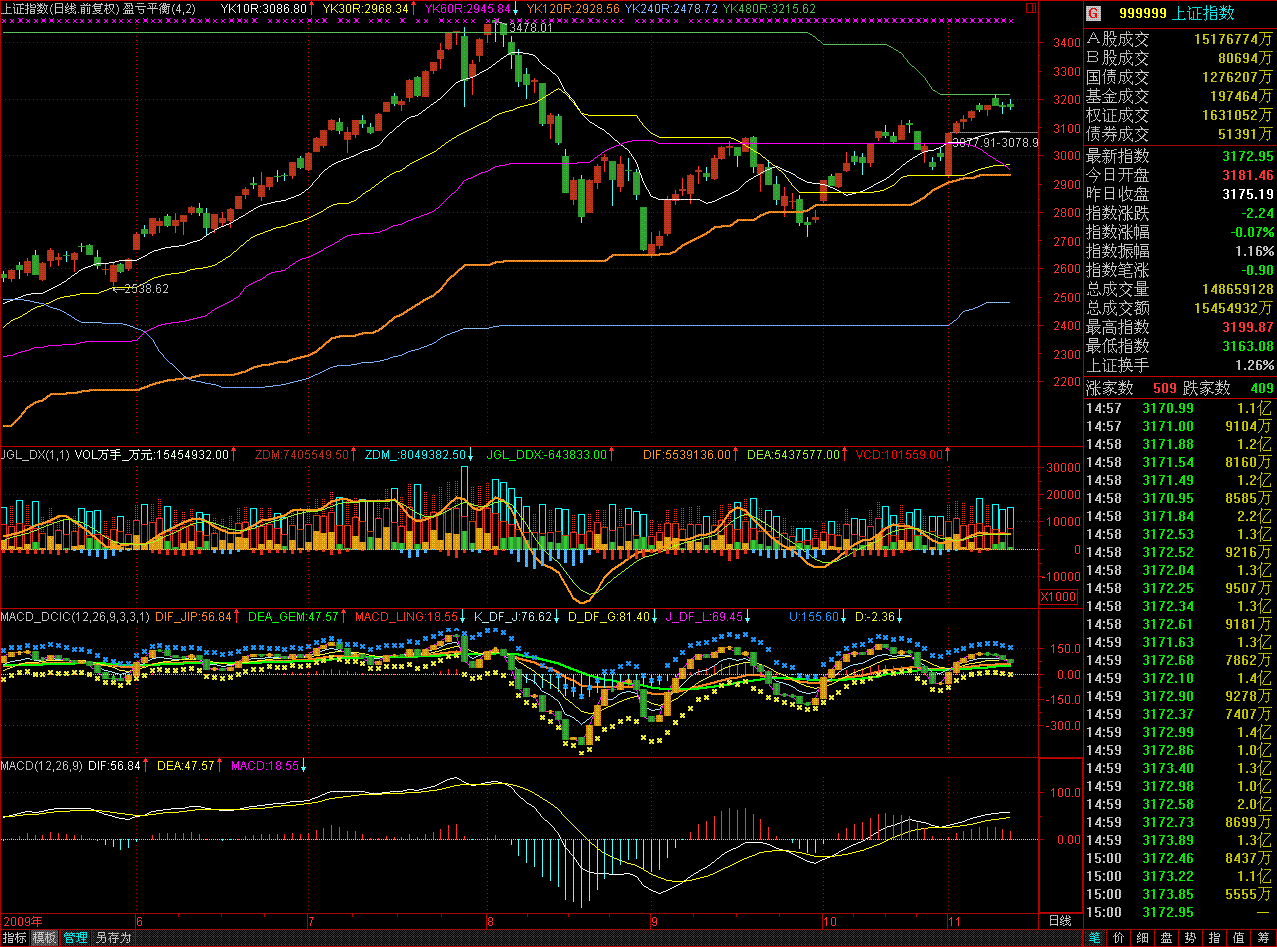Click the ZDM:7405549.50 value label
Viewport: 1277px width, 947px height.
[302, 455]
